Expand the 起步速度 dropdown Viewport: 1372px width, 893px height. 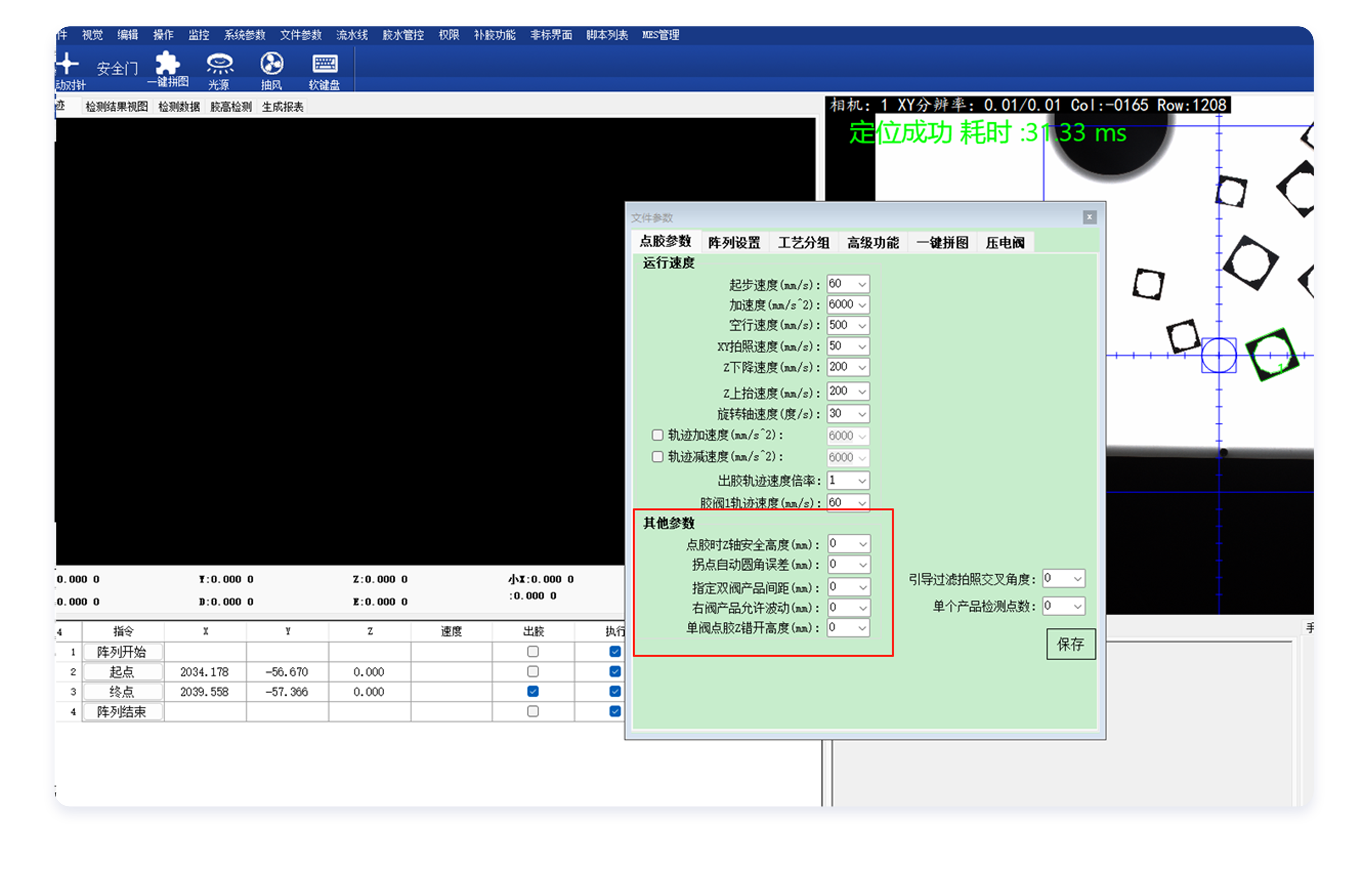pos(862,284)
